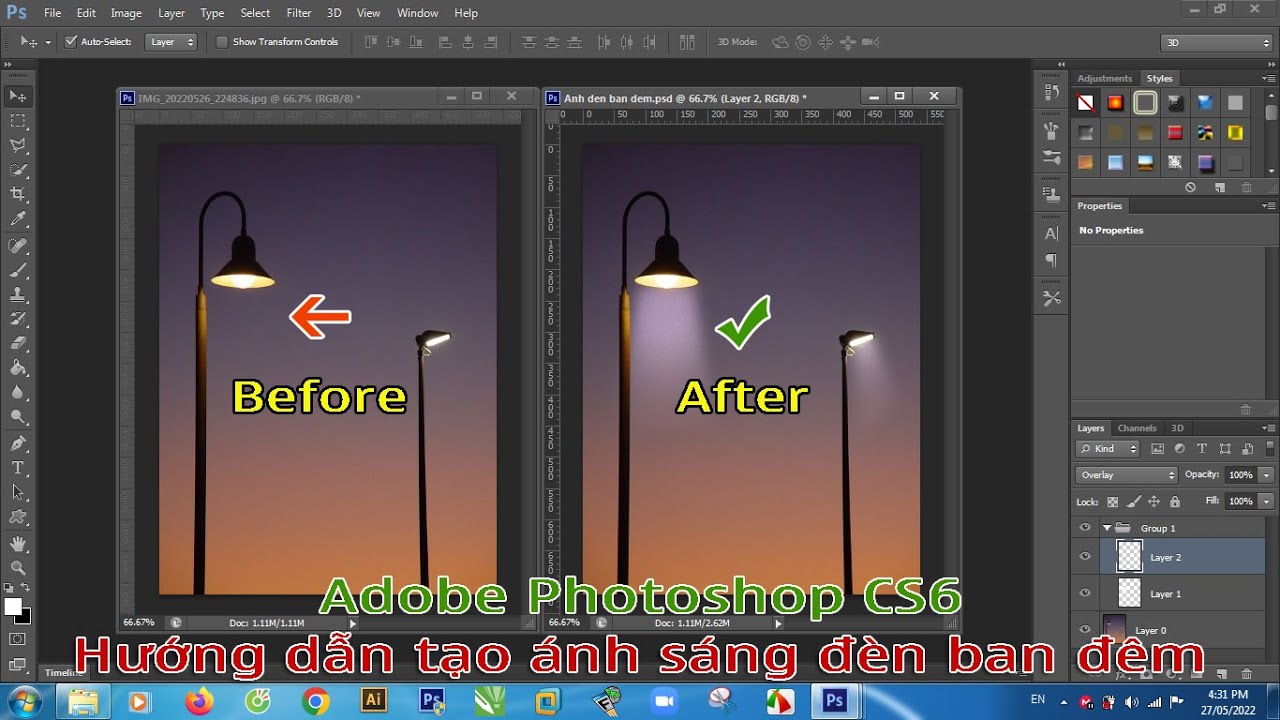Screen dimensions: 1280x720
Task: Switch to the 3D tab in Layers panel
Action: (x=1177, y=428)
